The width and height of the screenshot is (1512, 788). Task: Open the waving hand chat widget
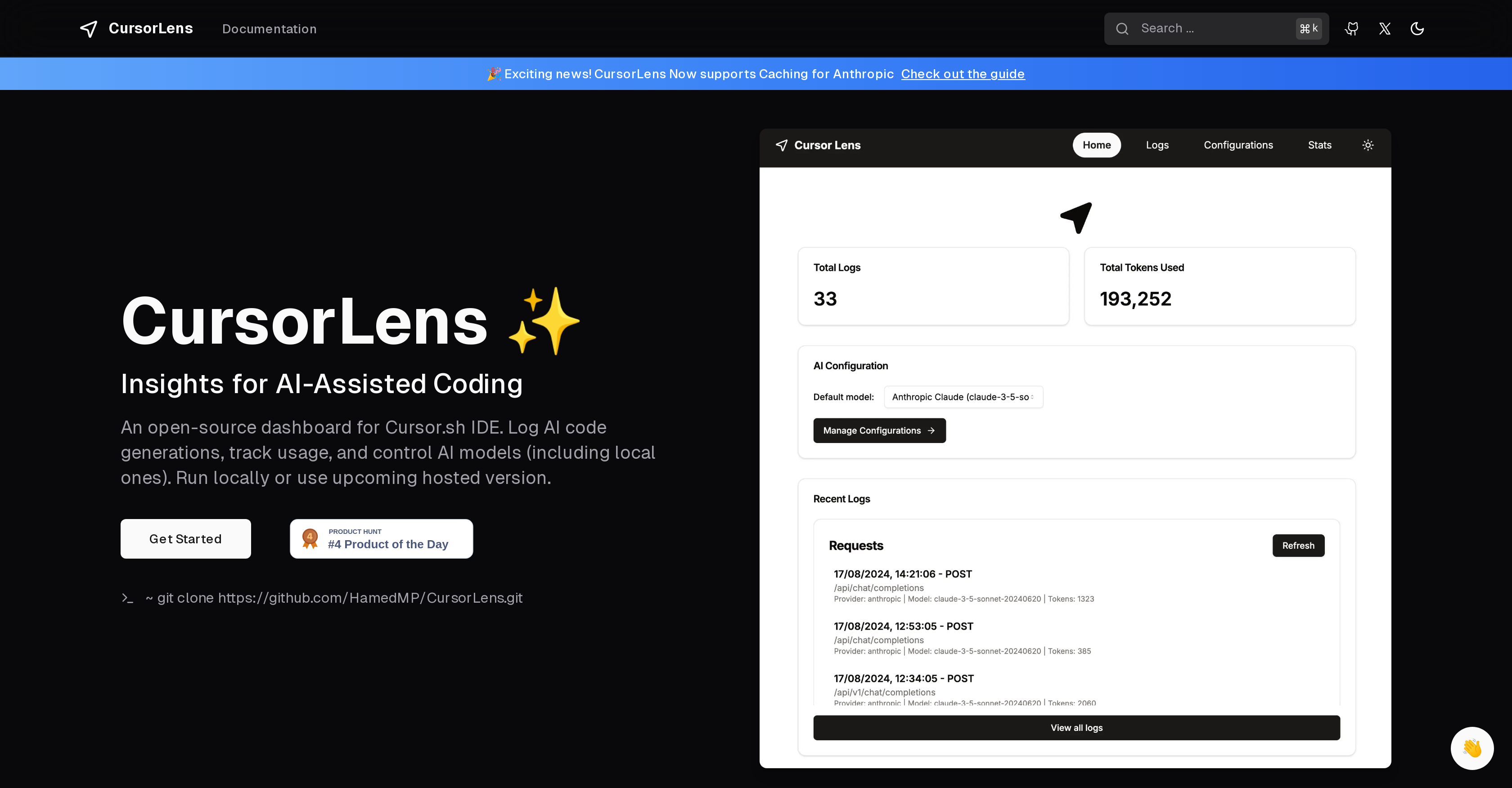click(1471, 748)
